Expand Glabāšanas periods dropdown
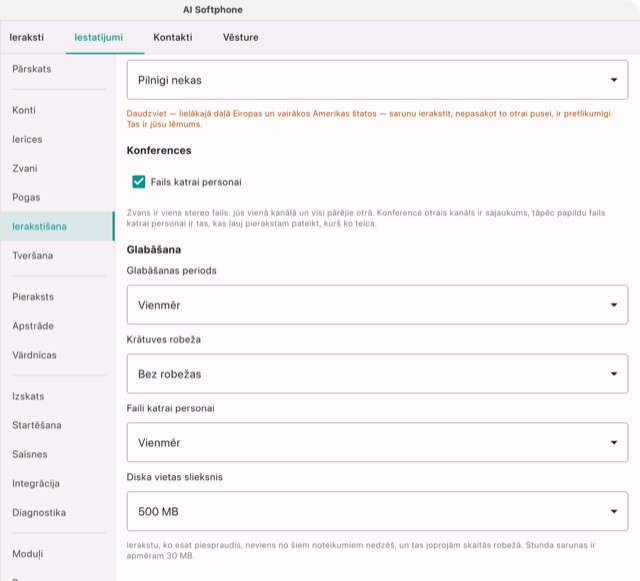Viewport: 640px width, 581px height. pyautogui.click(x=377, y=305)
